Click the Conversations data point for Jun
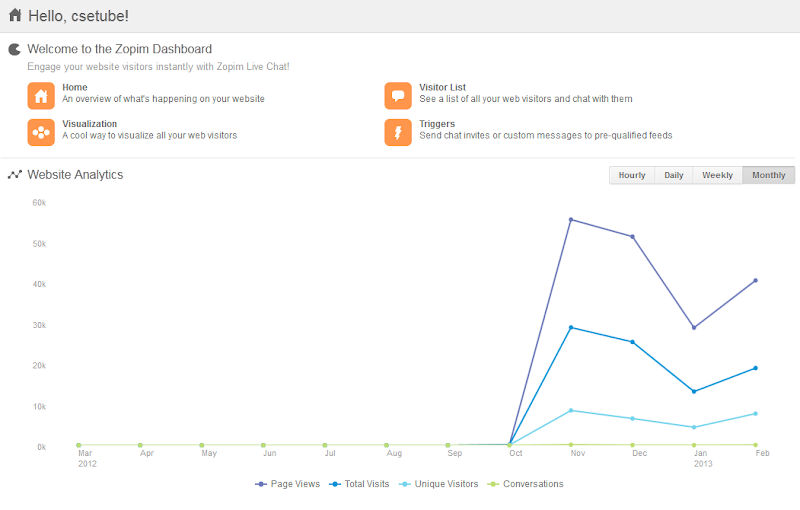This screenshot has height=510, width=800. [x=263, y=445]
